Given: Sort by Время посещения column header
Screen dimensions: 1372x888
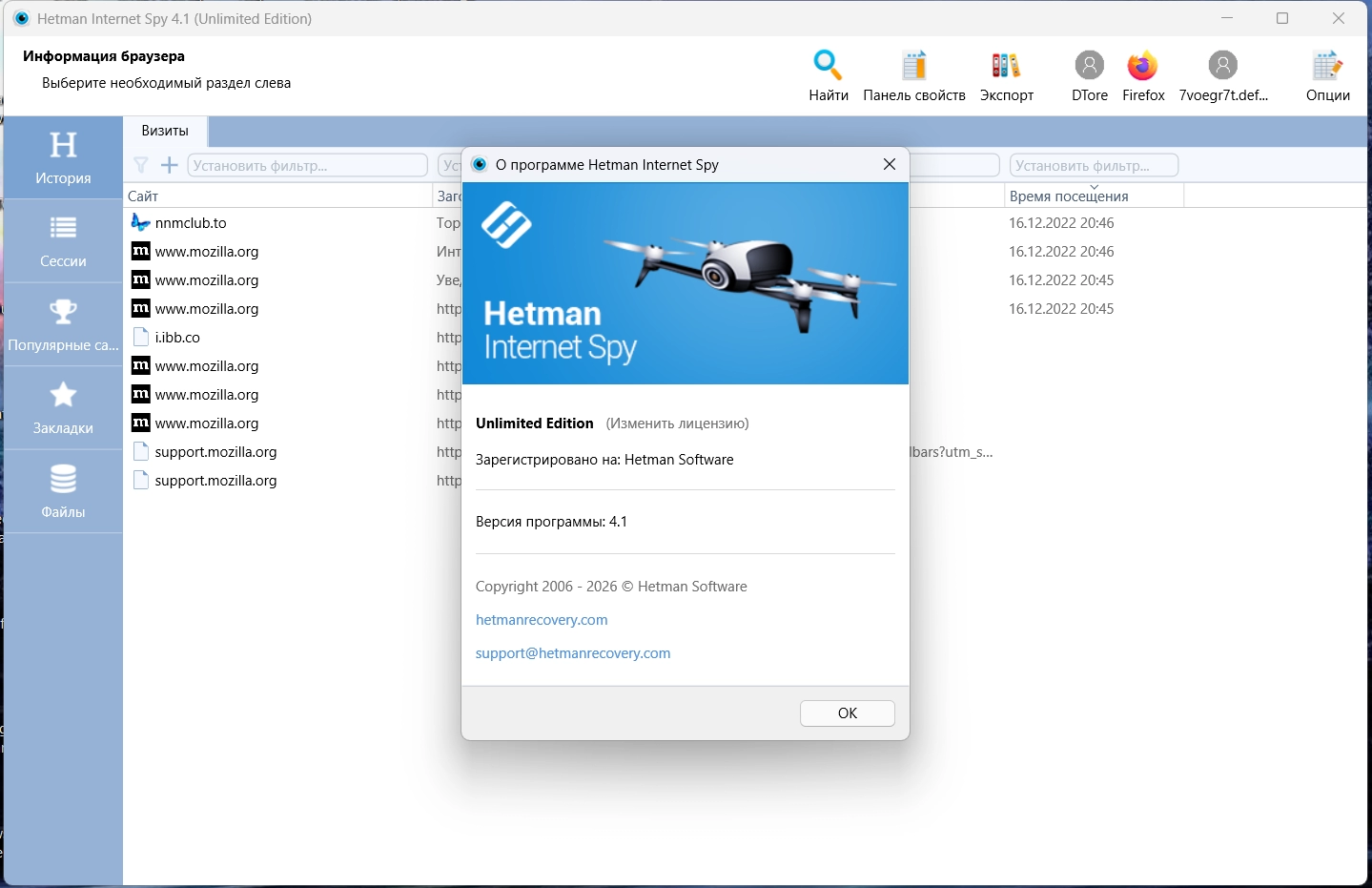Looking at the screenshot, I should [x=1094, y=196].
